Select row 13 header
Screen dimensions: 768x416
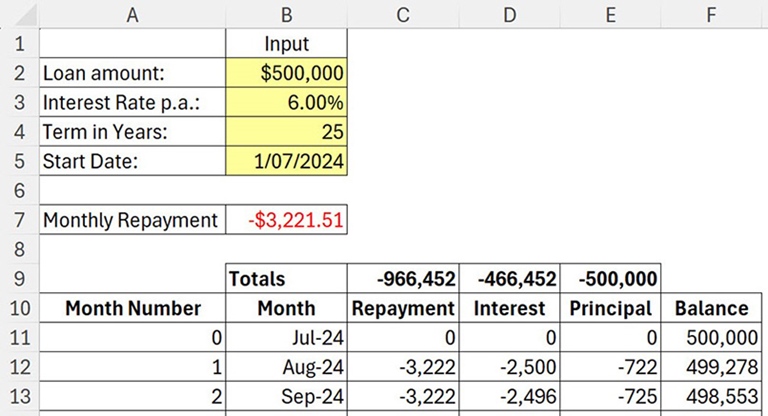click(x=20, y=396)
